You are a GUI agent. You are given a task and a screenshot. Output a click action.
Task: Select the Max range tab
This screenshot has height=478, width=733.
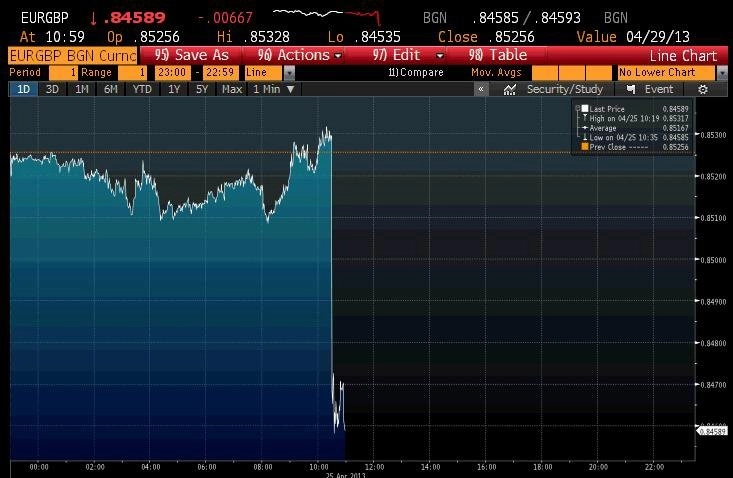pyautogui.click(x=232, y=89)
